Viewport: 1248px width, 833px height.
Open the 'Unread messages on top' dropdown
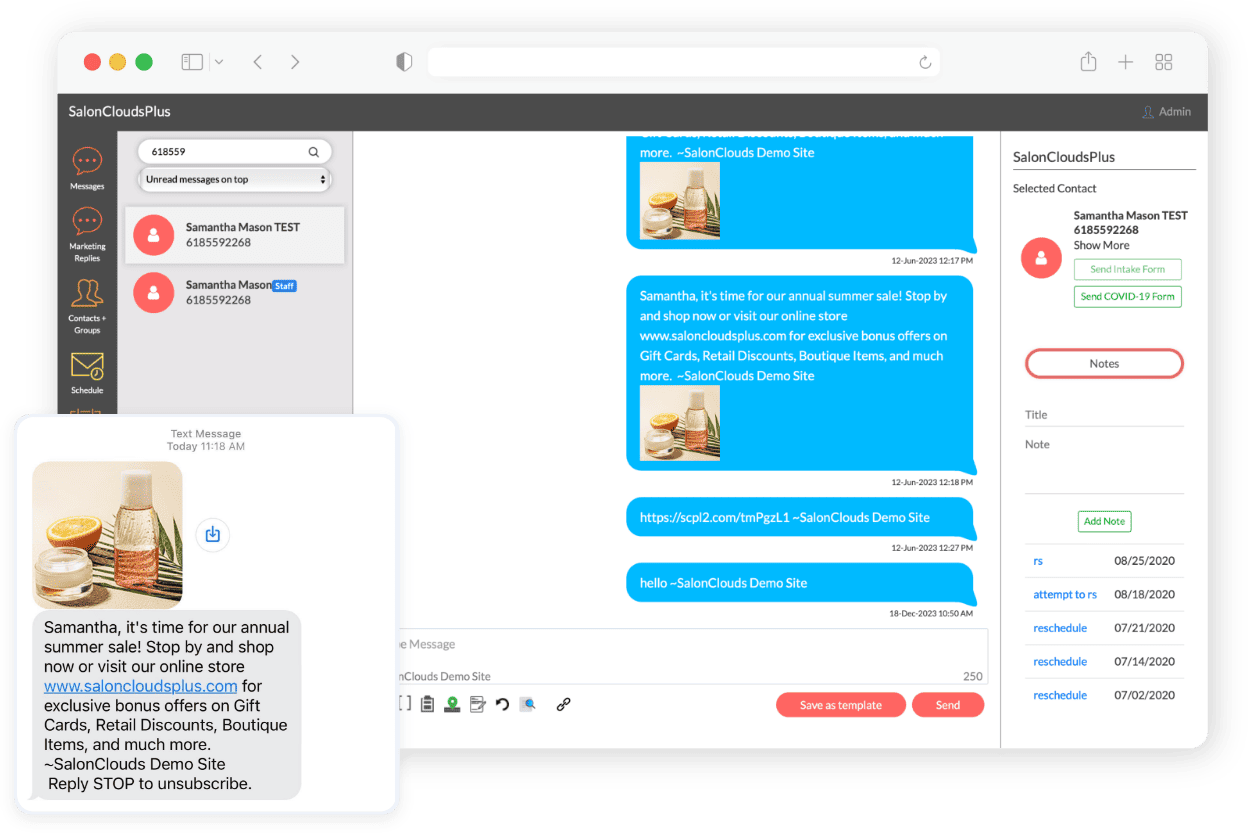235,180
